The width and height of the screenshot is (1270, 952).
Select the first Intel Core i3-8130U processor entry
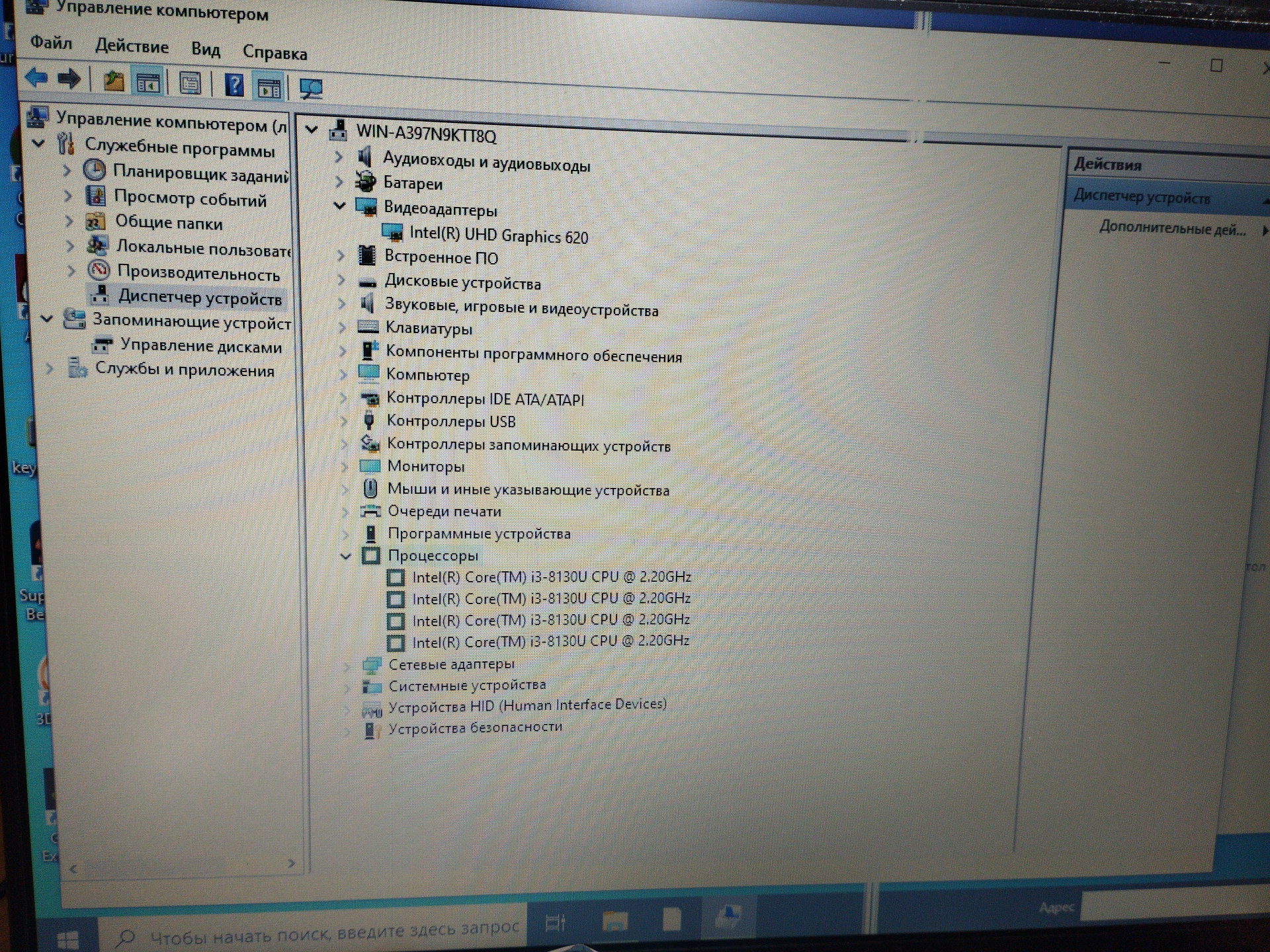coord(551,577)
